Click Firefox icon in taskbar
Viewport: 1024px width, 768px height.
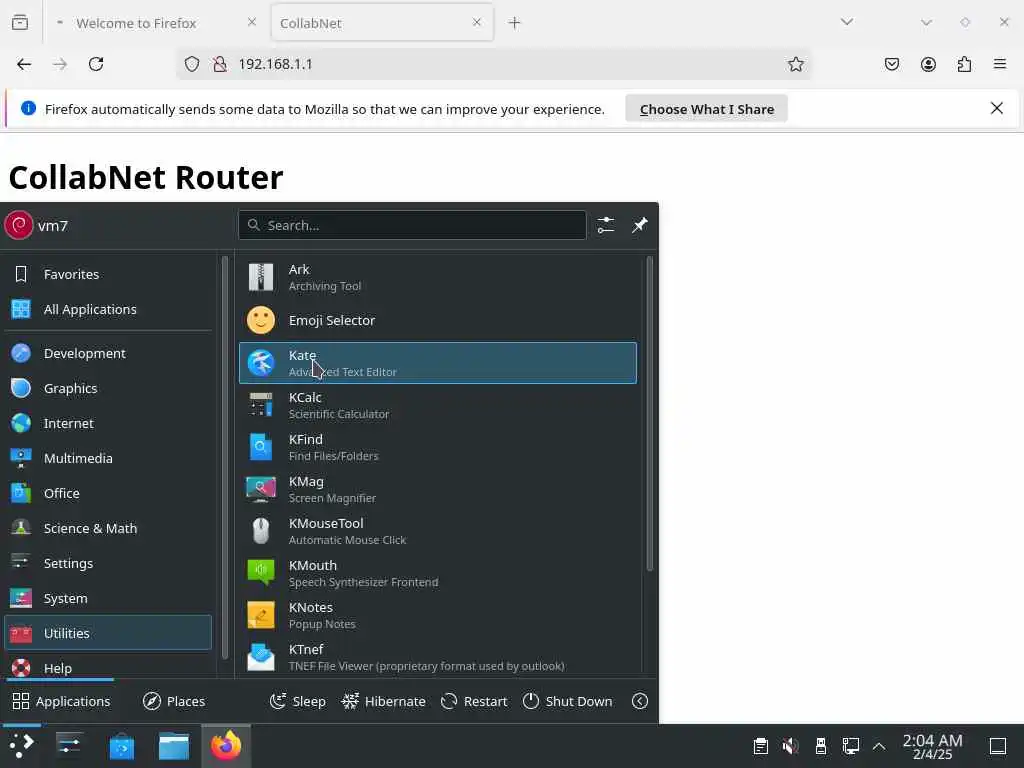click(226, 746)
